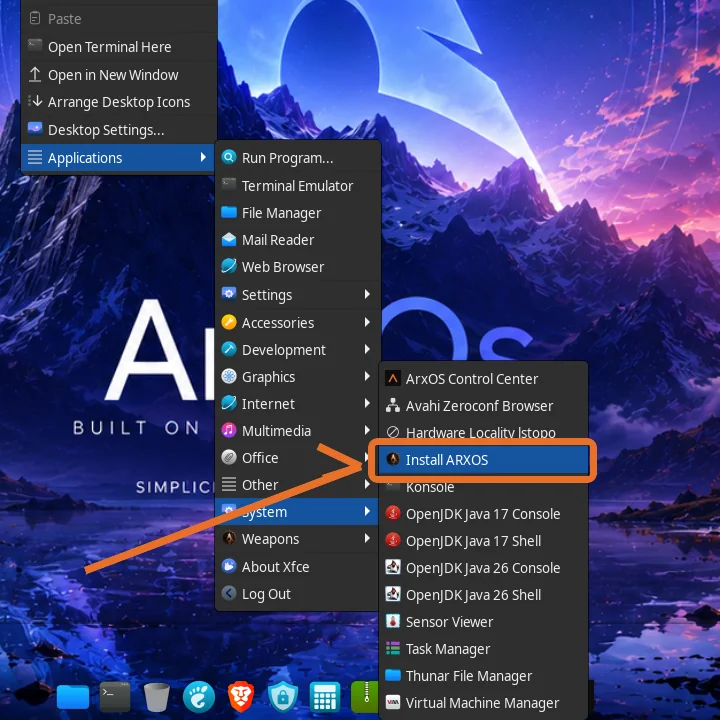Open Thunar File Manager

coord(483,676)
